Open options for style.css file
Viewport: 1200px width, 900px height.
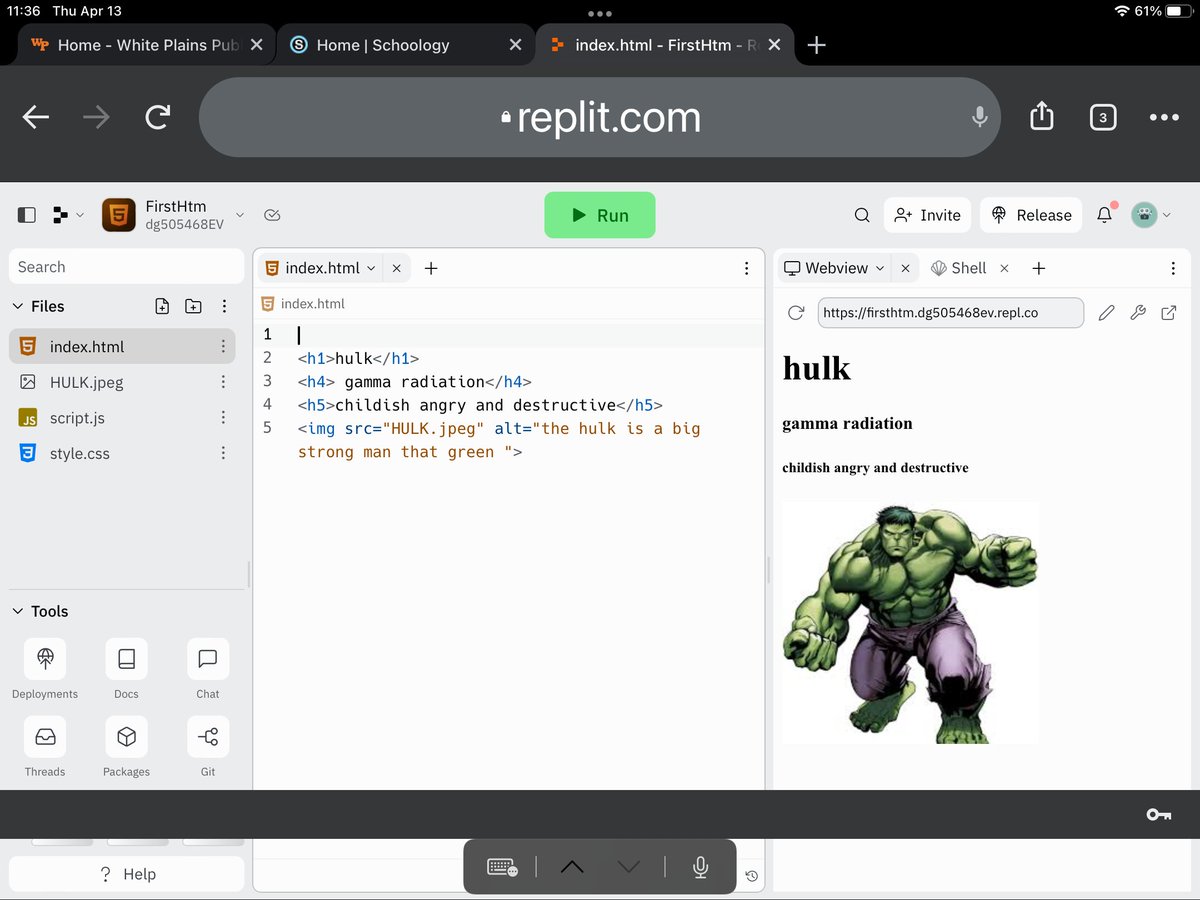(x=222, y=453)
